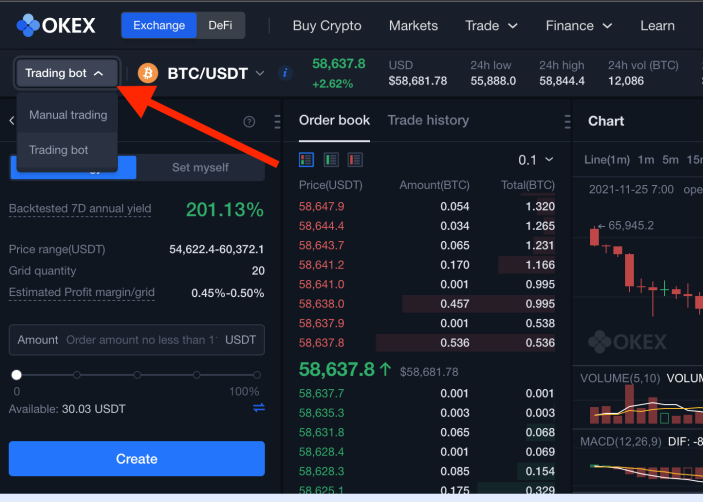The width and height of the screenshot is (703, 502).
Task: Set amount slider to 100% point
Action: pyautogui.click(x=257, y=375)
